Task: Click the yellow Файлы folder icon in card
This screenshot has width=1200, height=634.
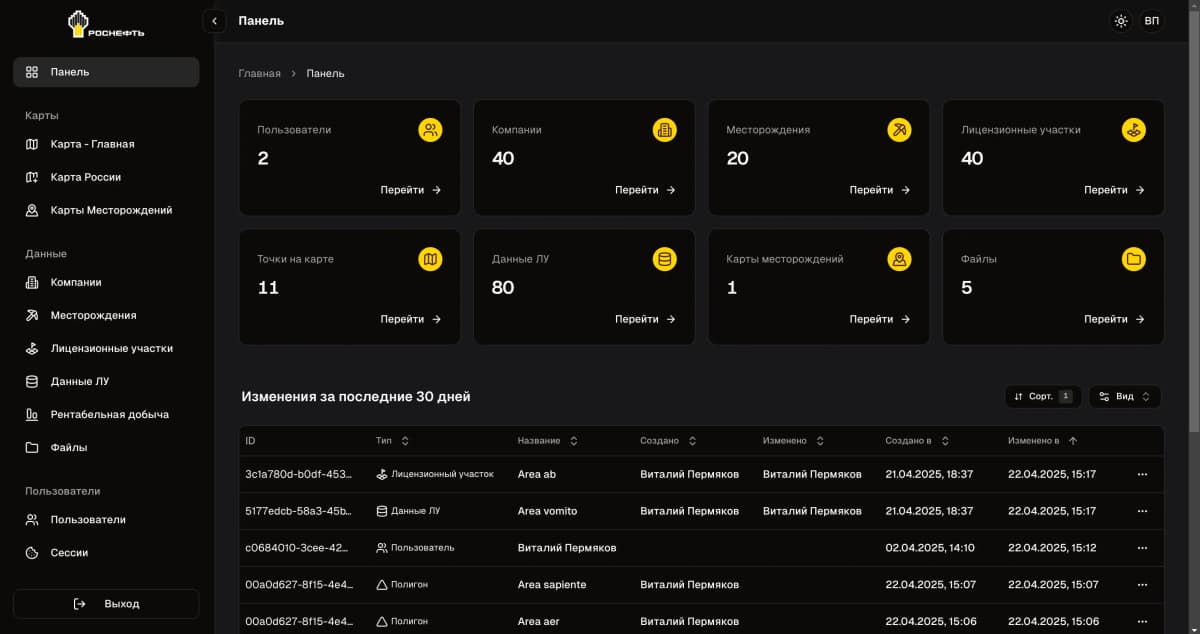Action: (x=1134, y=260)
